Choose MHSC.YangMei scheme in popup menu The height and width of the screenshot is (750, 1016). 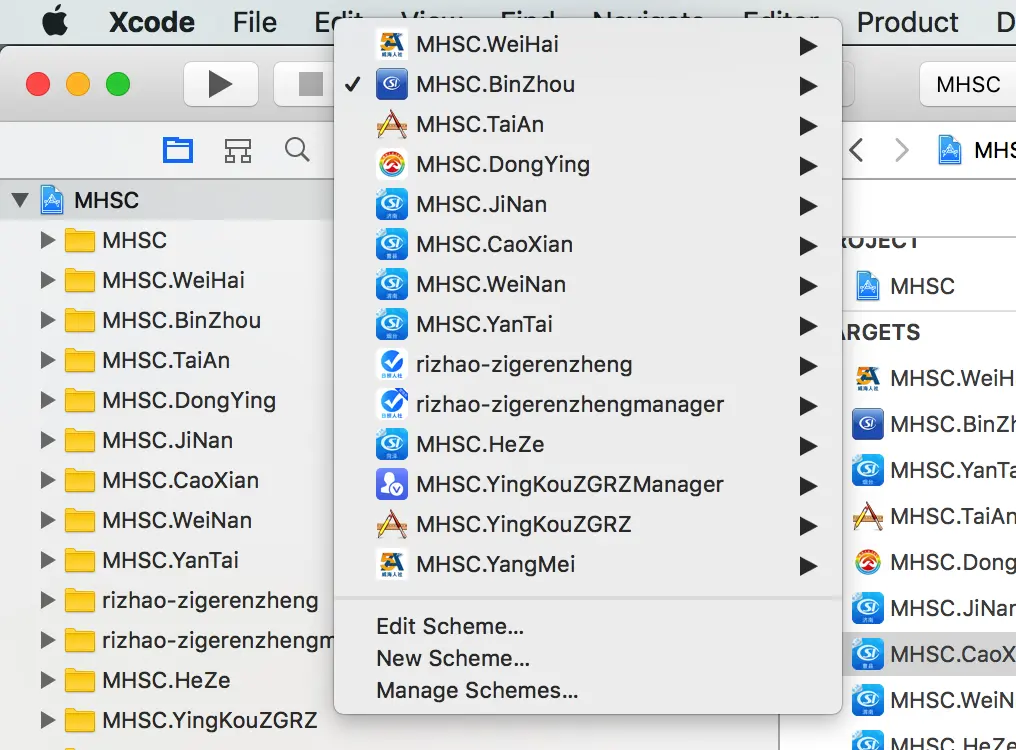[588, 565]
